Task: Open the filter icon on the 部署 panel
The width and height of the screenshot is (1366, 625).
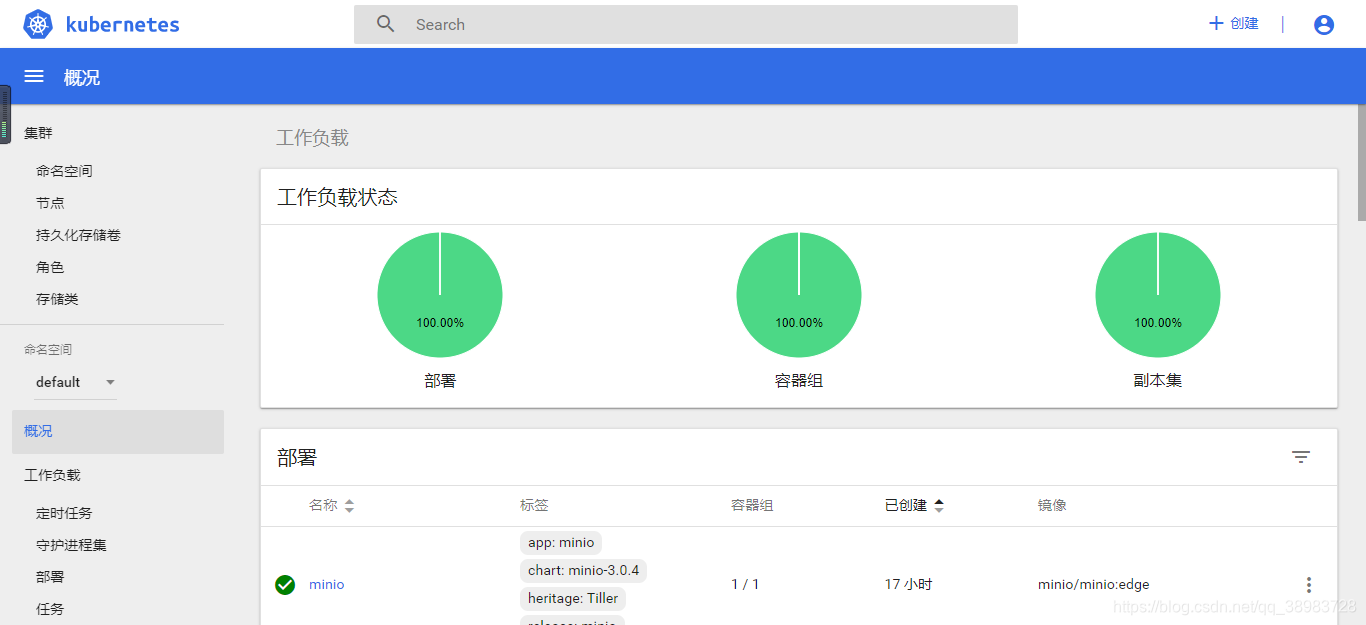Action: (1301, 457)
